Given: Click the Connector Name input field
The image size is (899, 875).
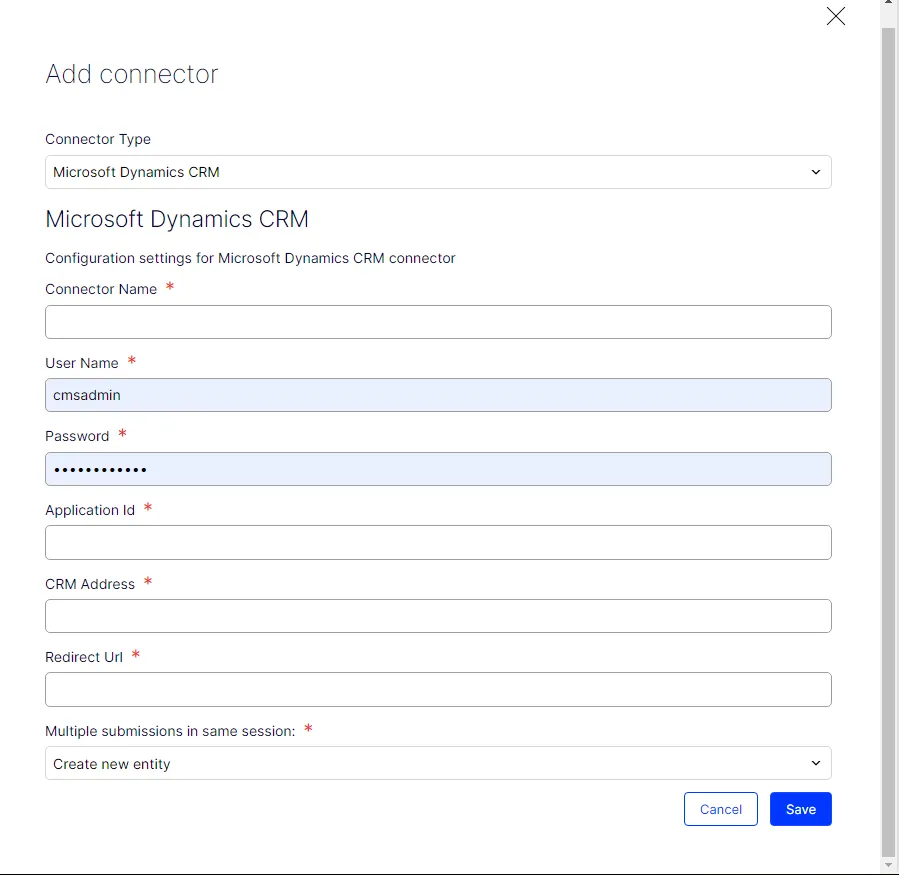Looking at the screenshot, I should [438, 322].
